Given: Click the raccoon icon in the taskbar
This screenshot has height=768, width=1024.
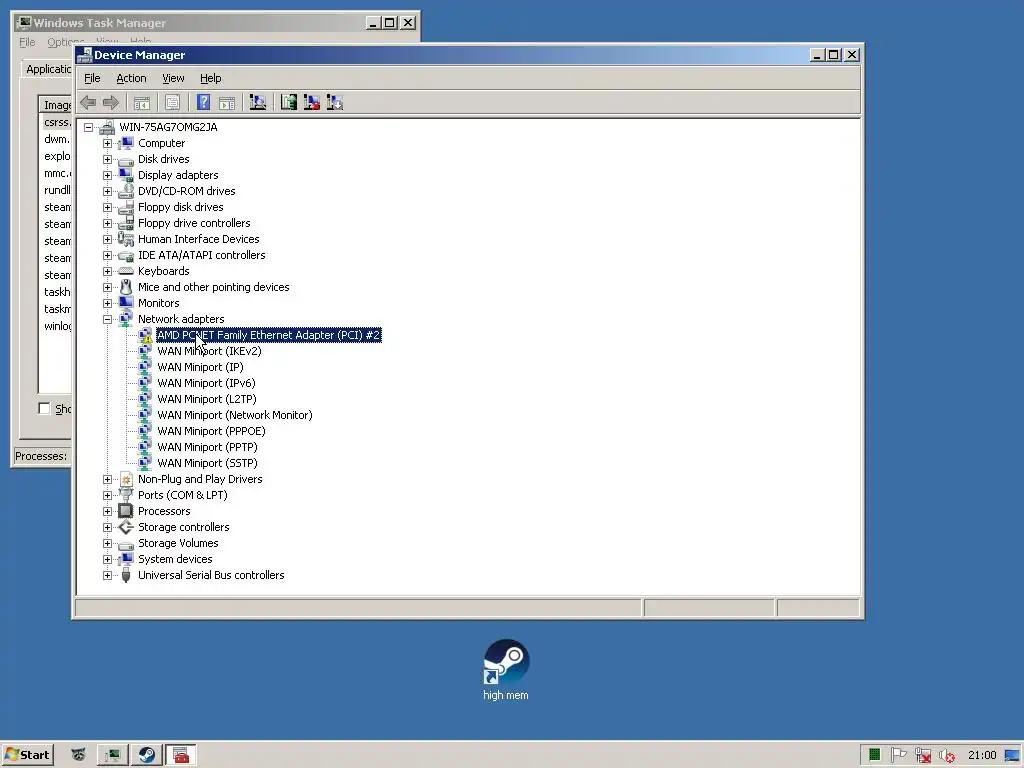Looking at the screenshot, I should (x=78, y=755).
